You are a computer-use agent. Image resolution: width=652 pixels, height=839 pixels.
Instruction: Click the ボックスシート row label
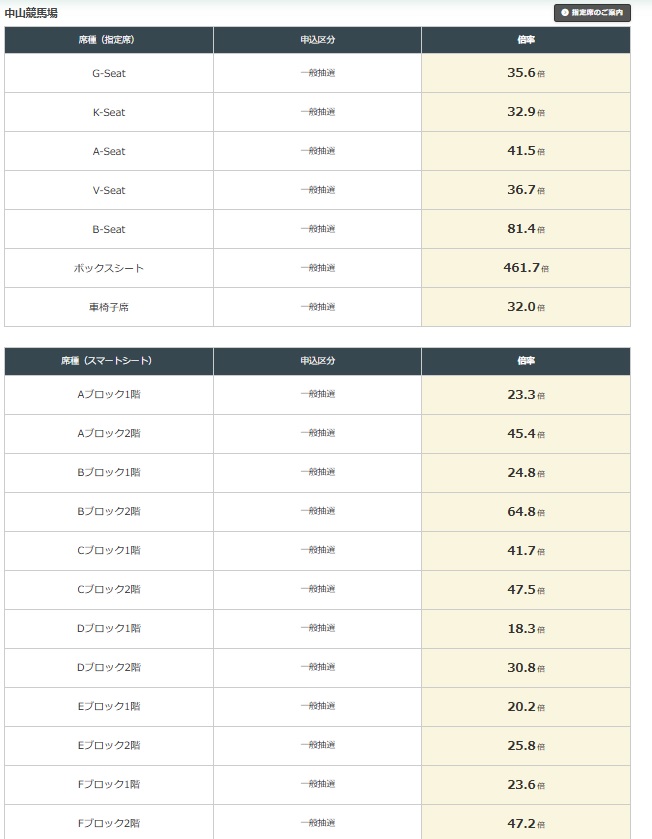108,268
